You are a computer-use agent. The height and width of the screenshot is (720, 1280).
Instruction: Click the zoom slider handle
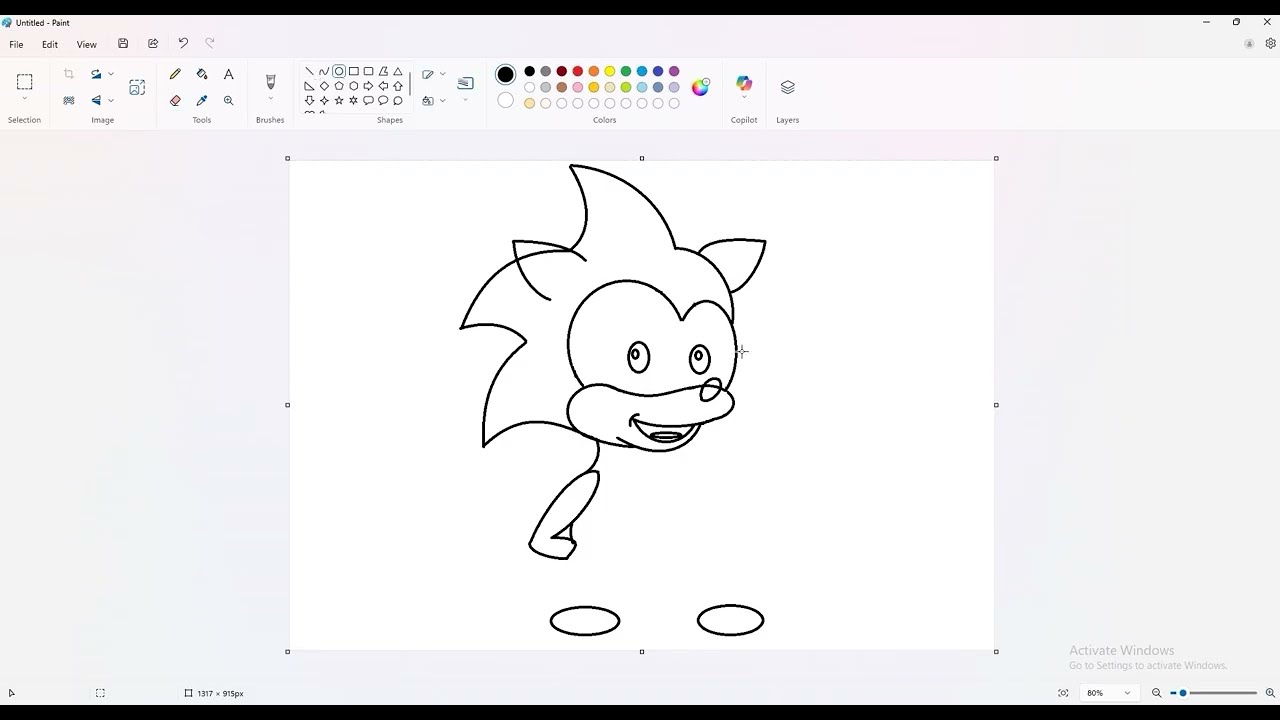point(1182,693)
